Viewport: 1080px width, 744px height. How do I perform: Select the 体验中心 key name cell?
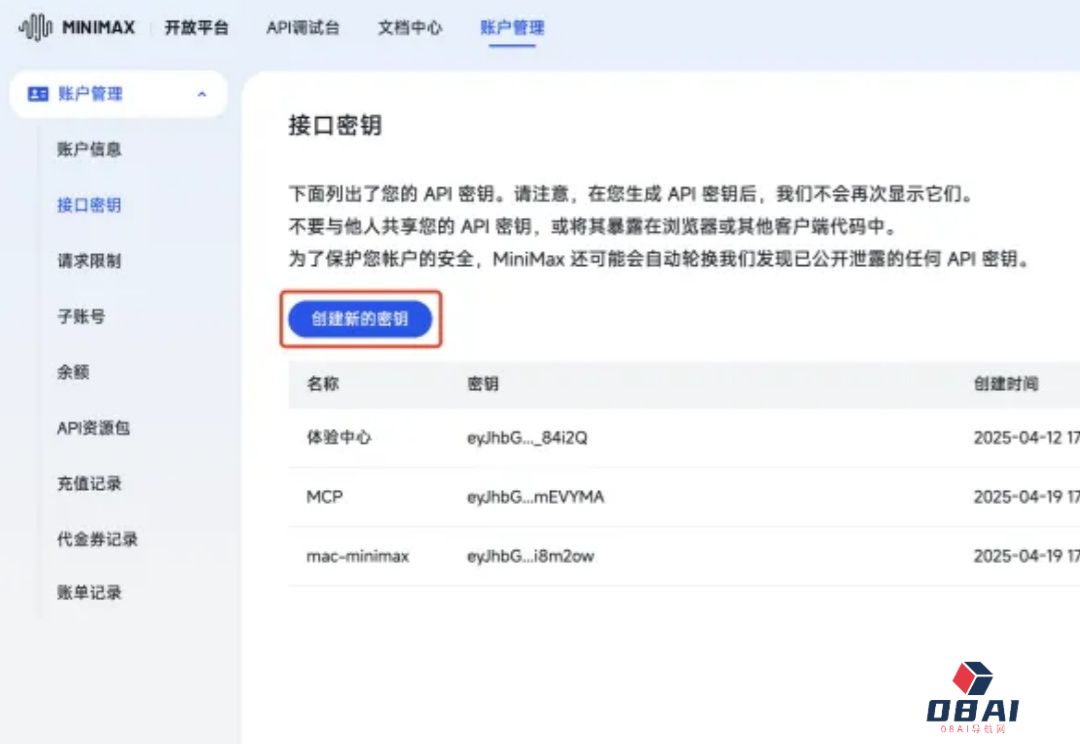tap(339, 437)
